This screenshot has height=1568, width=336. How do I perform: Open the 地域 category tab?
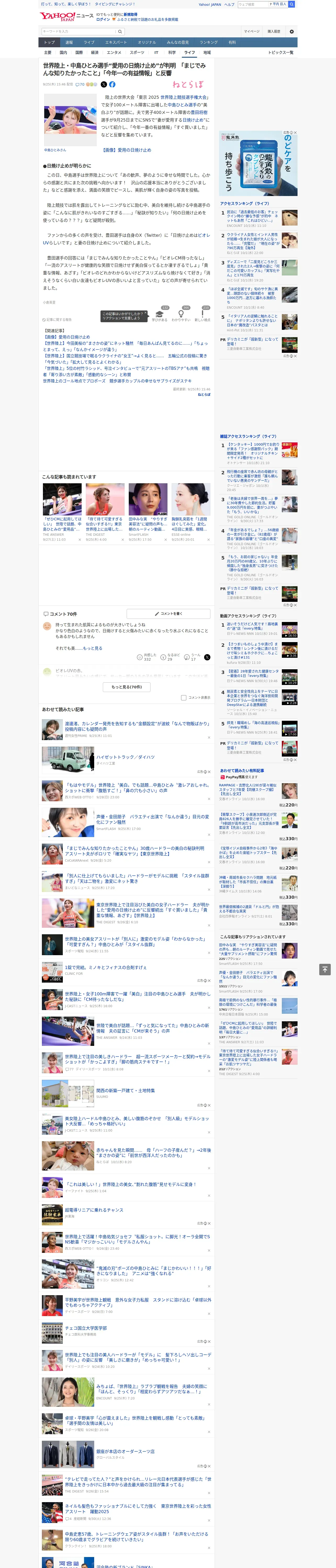[x=207, y=52]
